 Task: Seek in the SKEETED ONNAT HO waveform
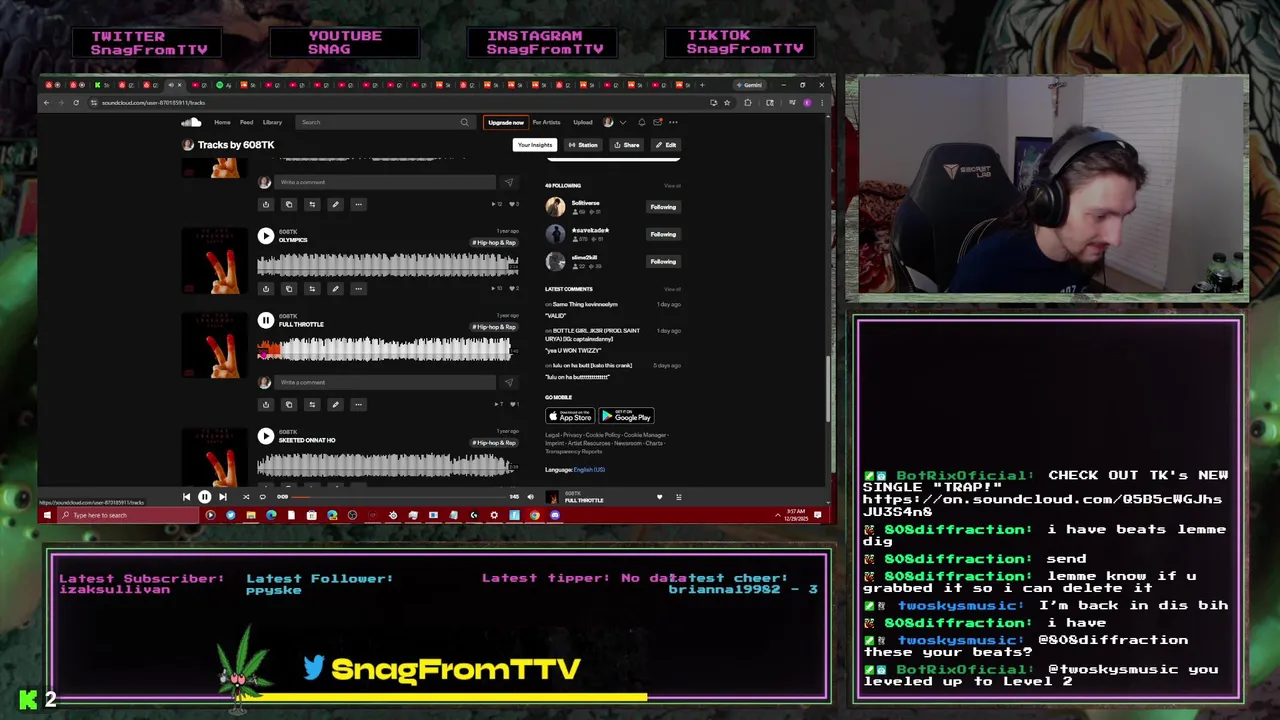[x=388, y=465]
